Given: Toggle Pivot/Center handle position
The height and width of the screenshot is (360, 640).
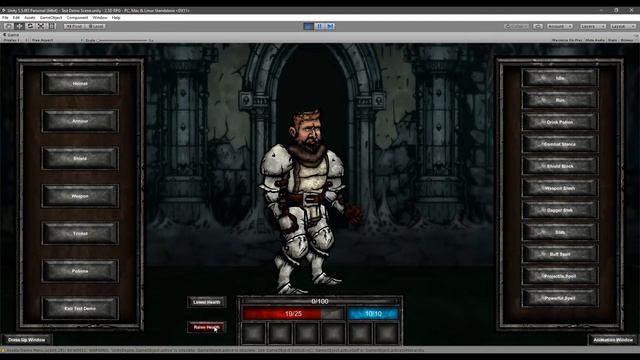Looking at the screenshot, I should coord(74,26).
